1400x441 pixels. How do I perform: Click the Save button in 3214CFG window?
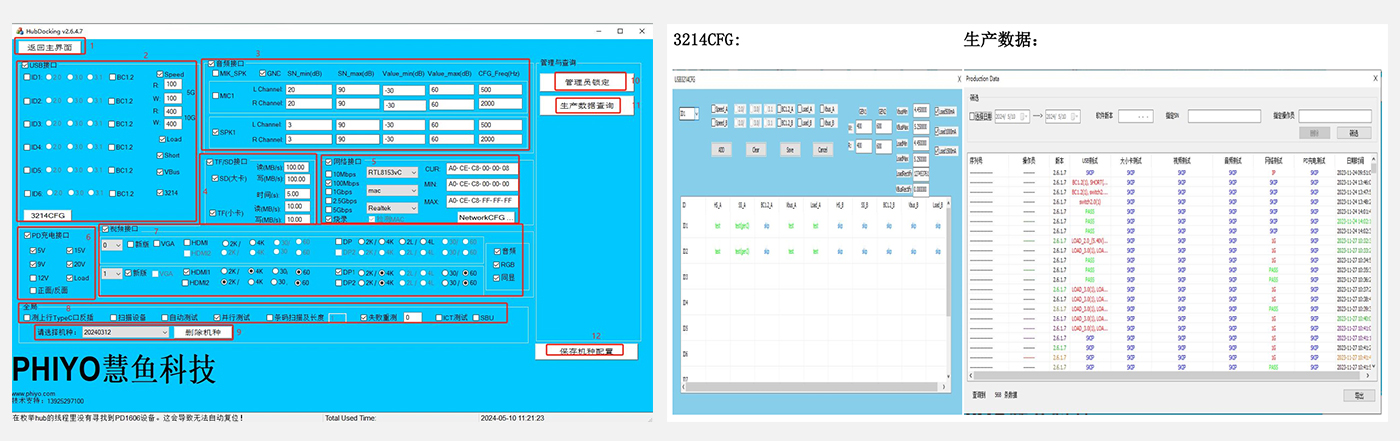(x=792, y=148)
